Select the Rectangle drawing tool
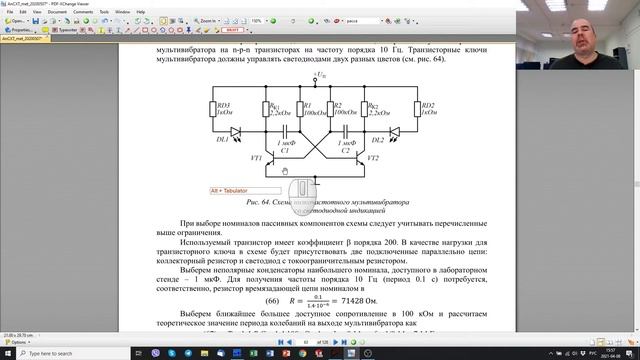640x360 pixels. point(145,30)
